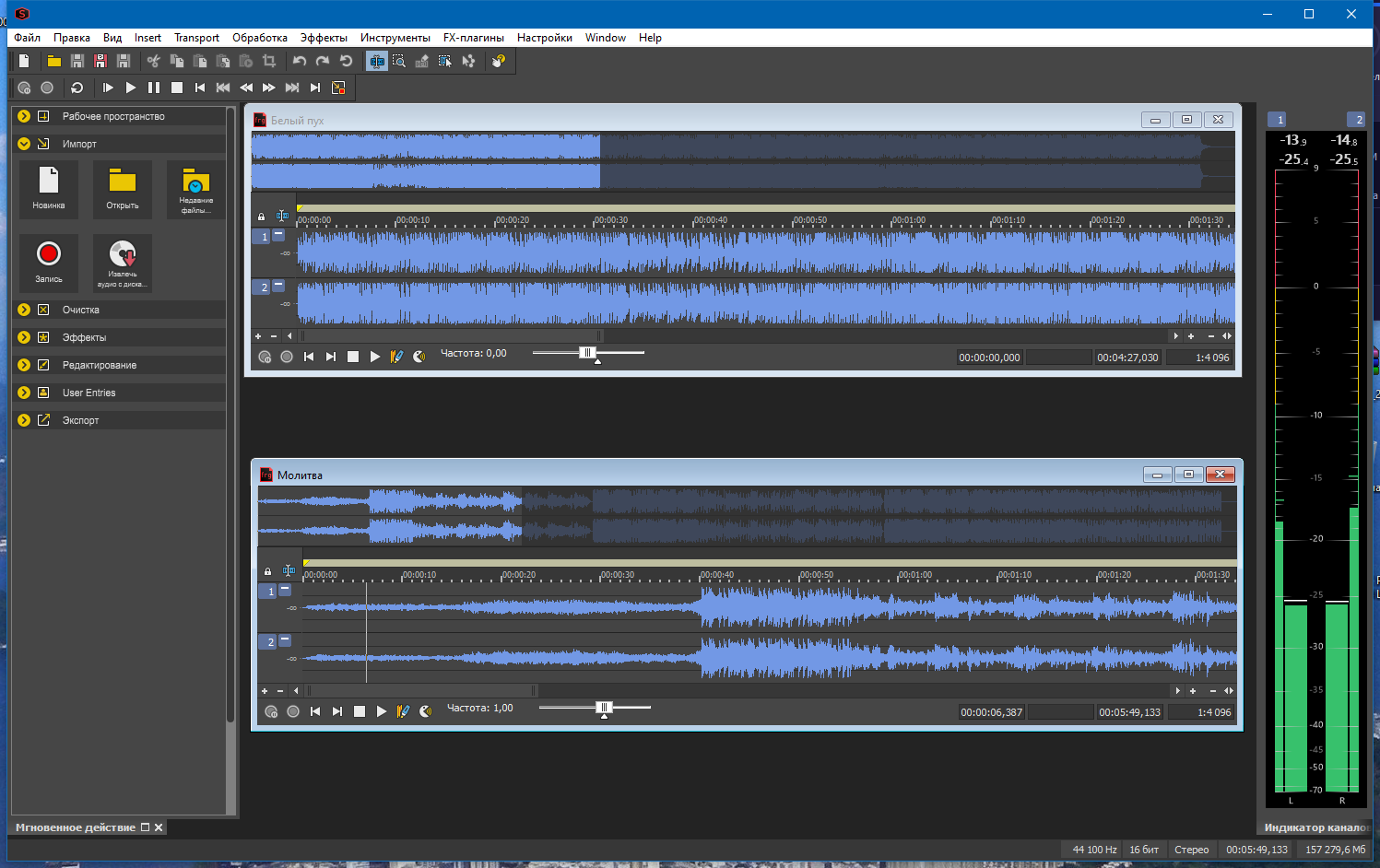Select the magnify zoom tool in the toolbar

[399, 61]
